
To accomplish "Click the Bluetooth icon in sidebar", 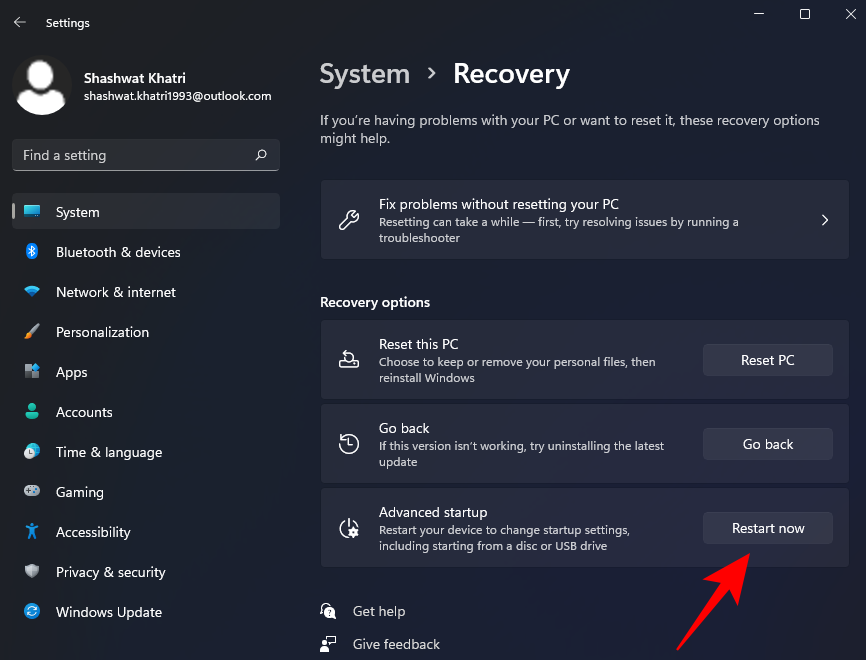I will (32, 252).
